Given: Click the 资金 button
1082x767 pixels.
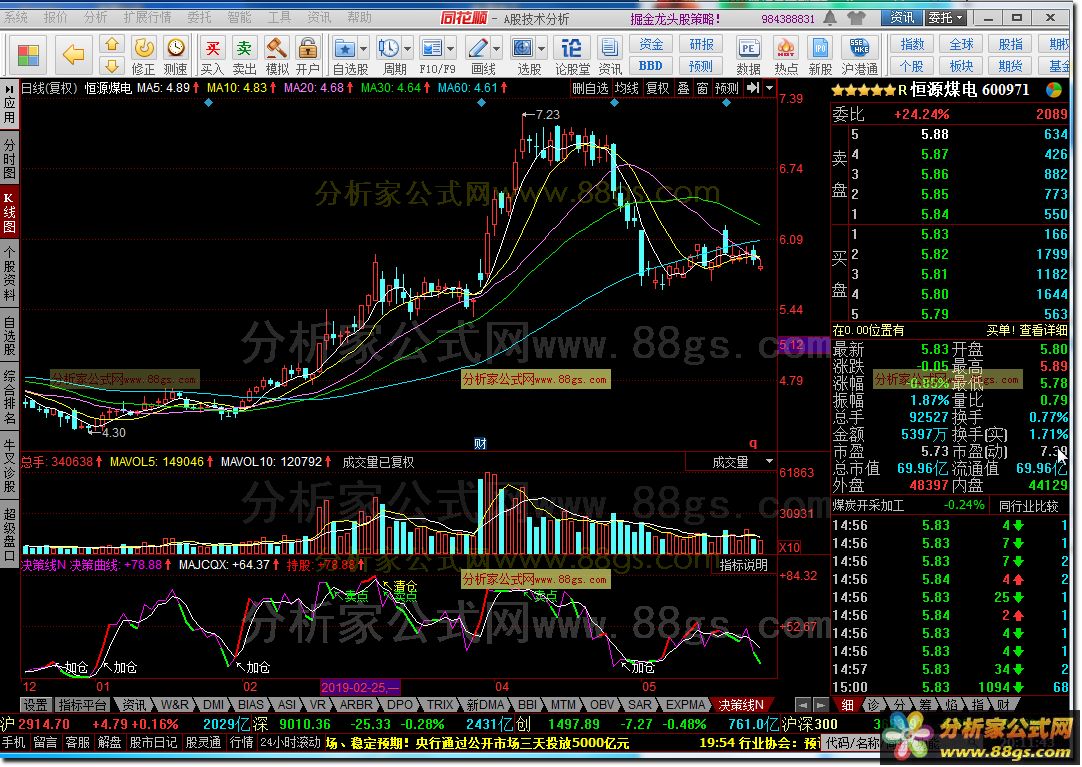Looking at the screenshot, I should [x=651, y=44].
